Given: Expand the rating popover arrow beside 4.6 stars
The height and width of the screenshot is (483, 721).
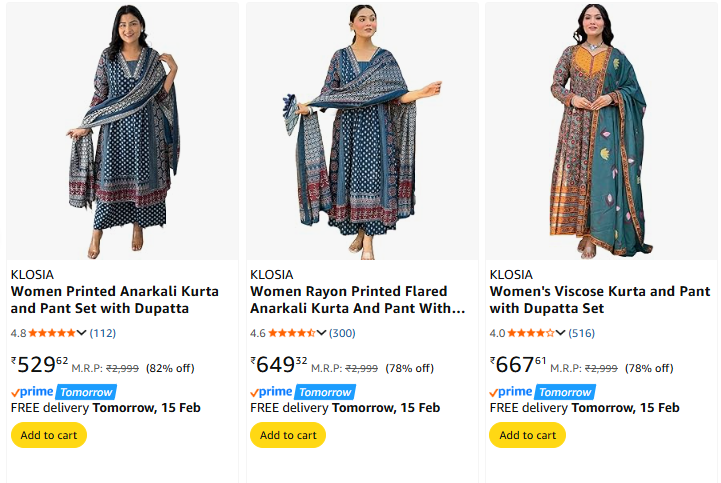Looking at the screenshot, I should 321,333.
